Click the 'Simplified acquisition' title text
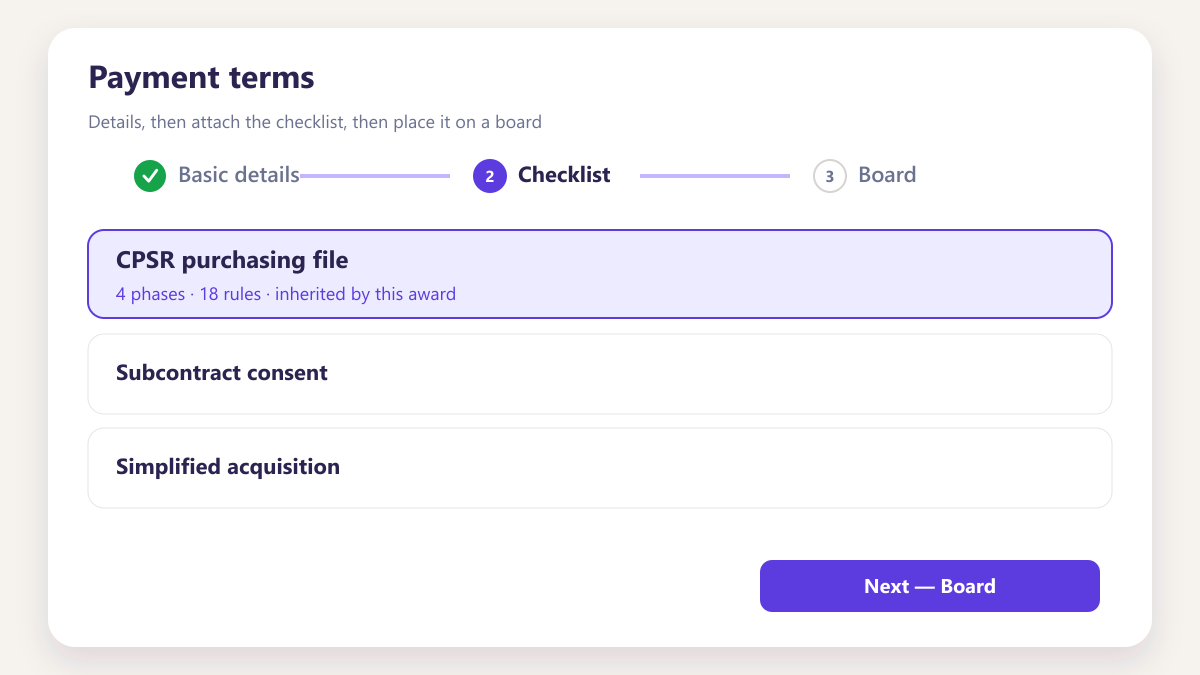The height and width of the screenshot is (675, 1200). [x=228, y=467]
